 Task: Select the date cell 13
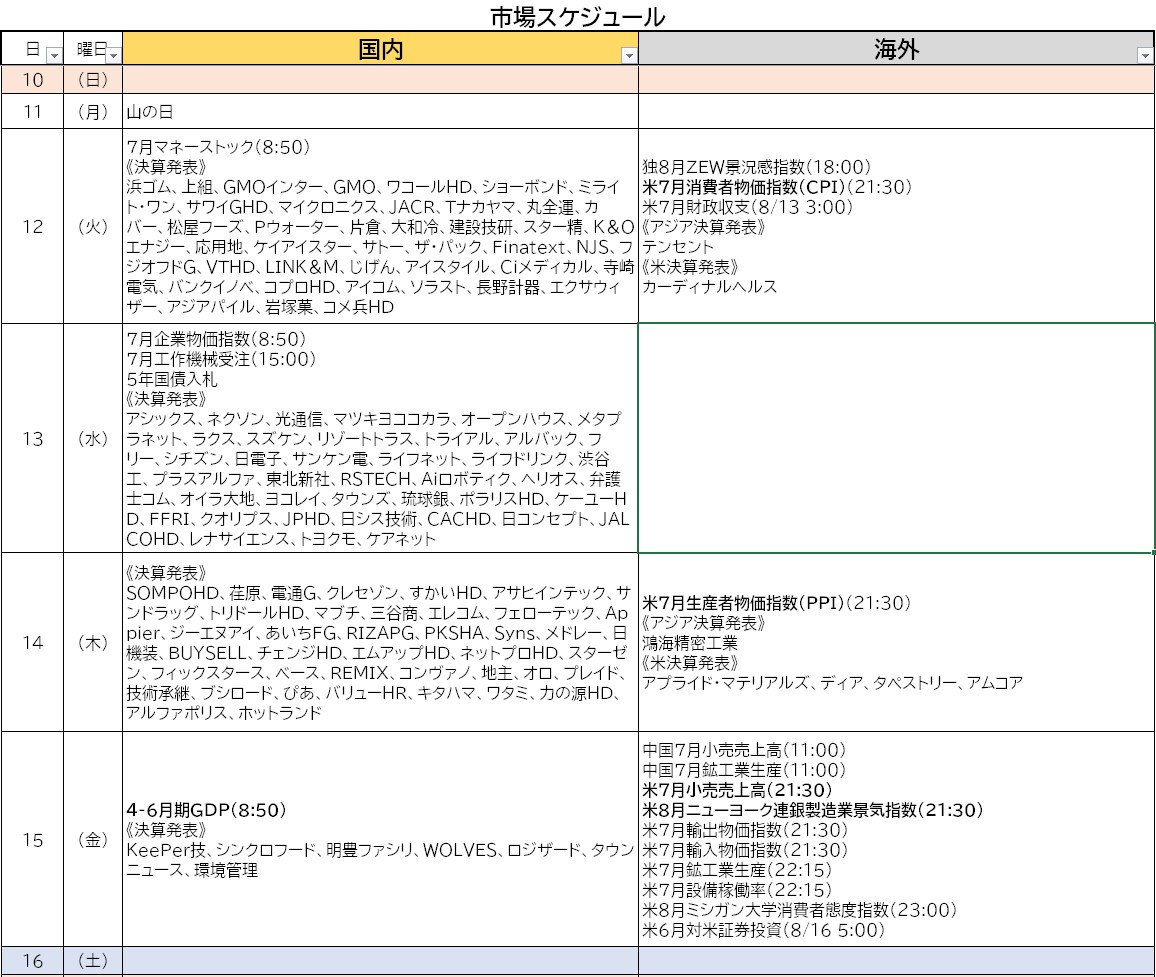32,439
